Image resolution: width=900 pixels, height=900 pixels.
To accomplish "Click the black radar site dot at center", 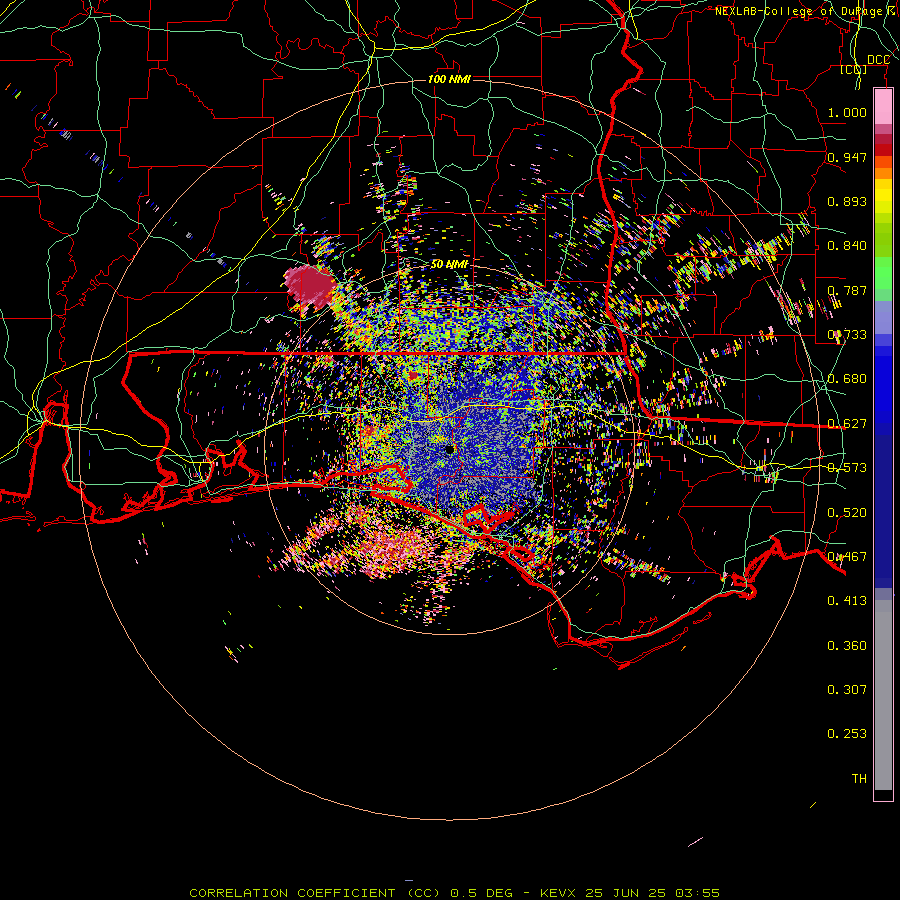I will [450, 449].
